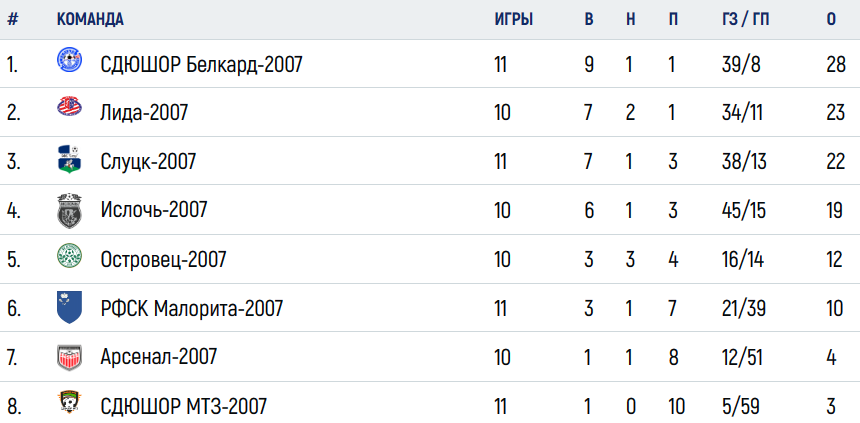The height and width of the screenshot is (423, 860).
Task: Sort table by КОМАНДА column header
Action: [90, 19]
